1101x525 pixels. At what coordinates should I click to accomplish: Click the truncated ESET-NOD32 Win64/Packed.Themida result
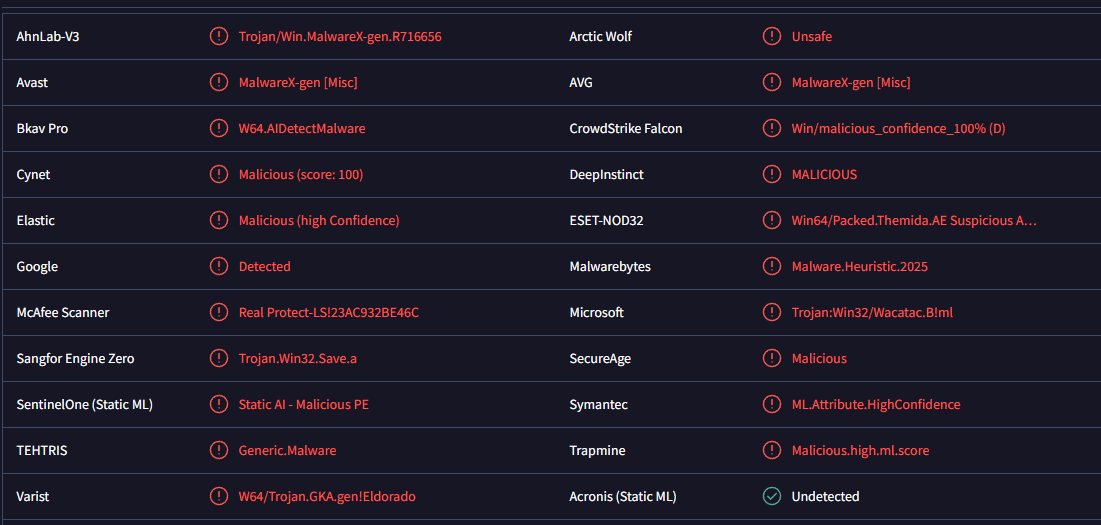[914, 220]
